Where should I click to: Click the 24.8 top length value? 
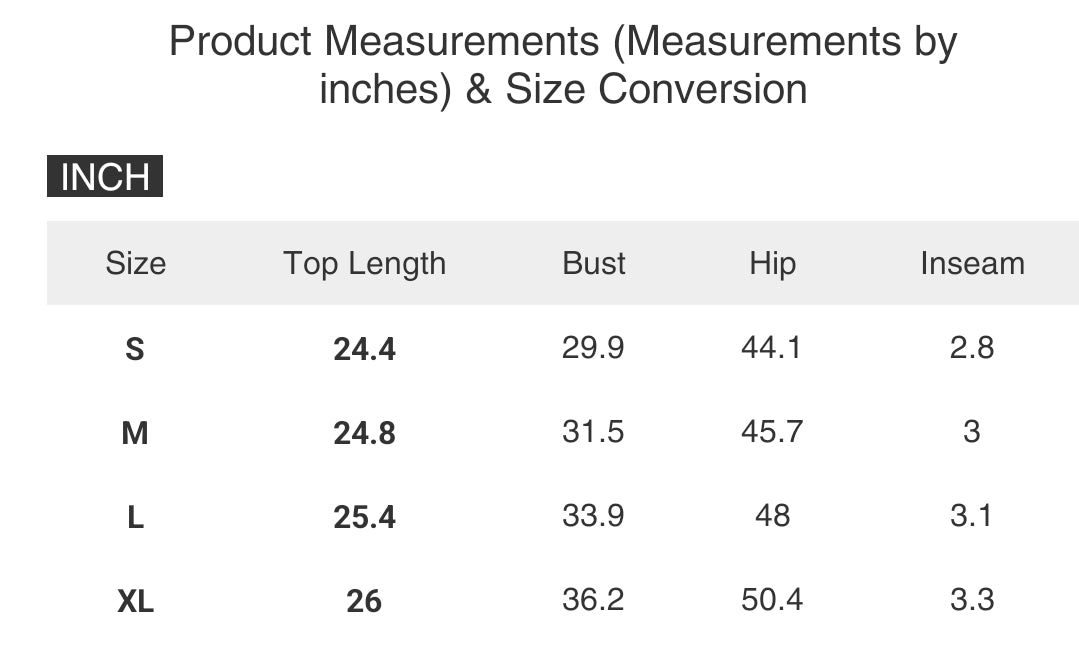pyautogui.click(x=364, y=433)
